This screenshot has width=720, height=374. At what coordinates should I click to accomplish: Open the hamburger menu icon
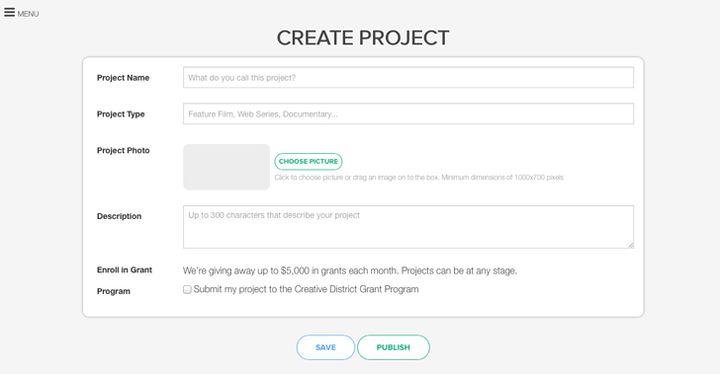pyautogui.click(x=9, y=12)
